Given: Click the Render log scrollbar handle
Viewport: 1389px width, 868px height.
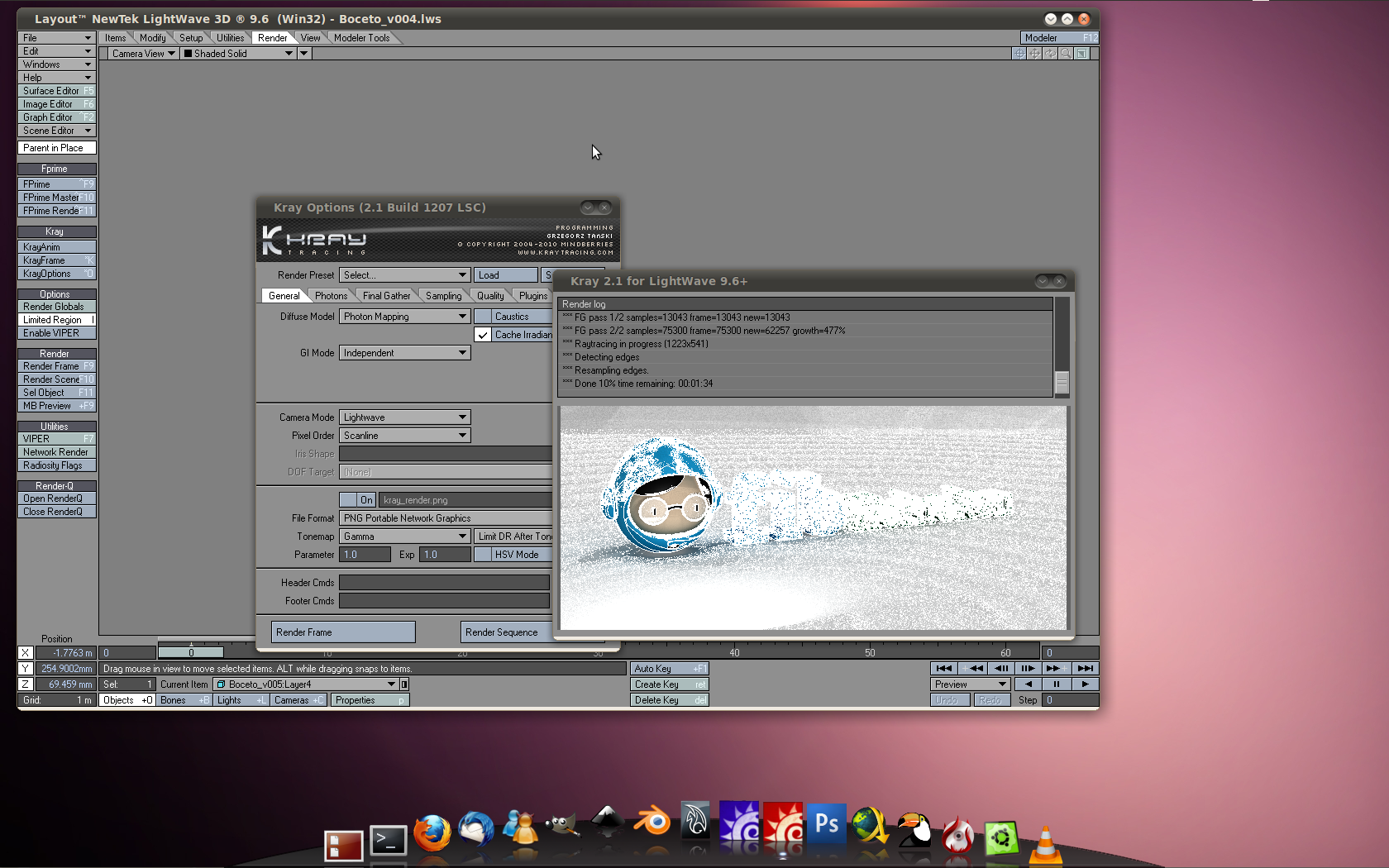Looking at the screenshot, I should [x=1062, y=381].
